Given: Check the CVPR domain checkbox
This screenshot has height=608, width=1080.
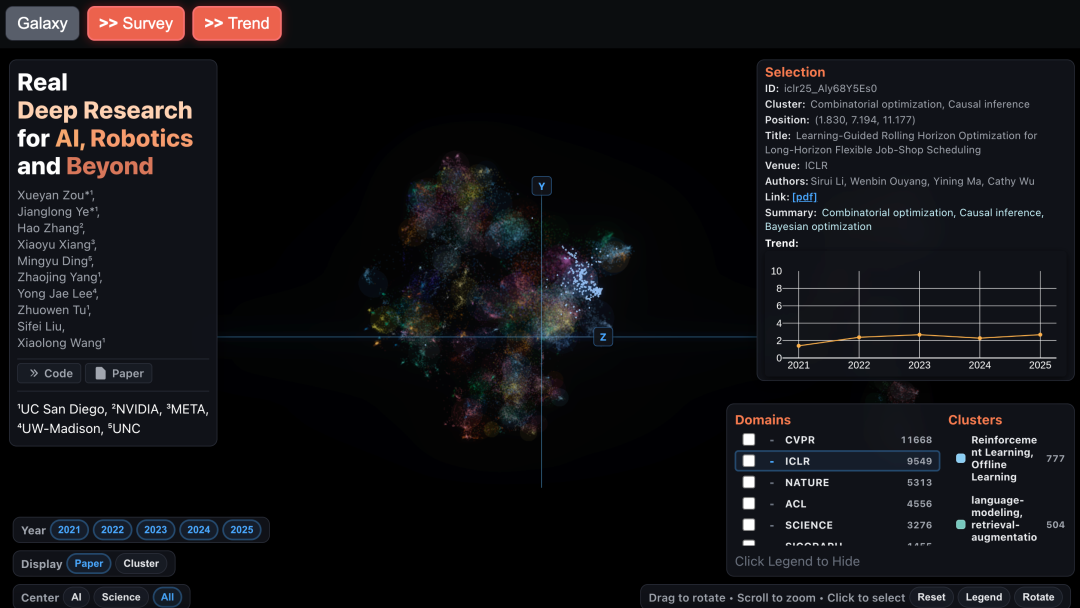Looking at the screenshot, I should point(749,440).
